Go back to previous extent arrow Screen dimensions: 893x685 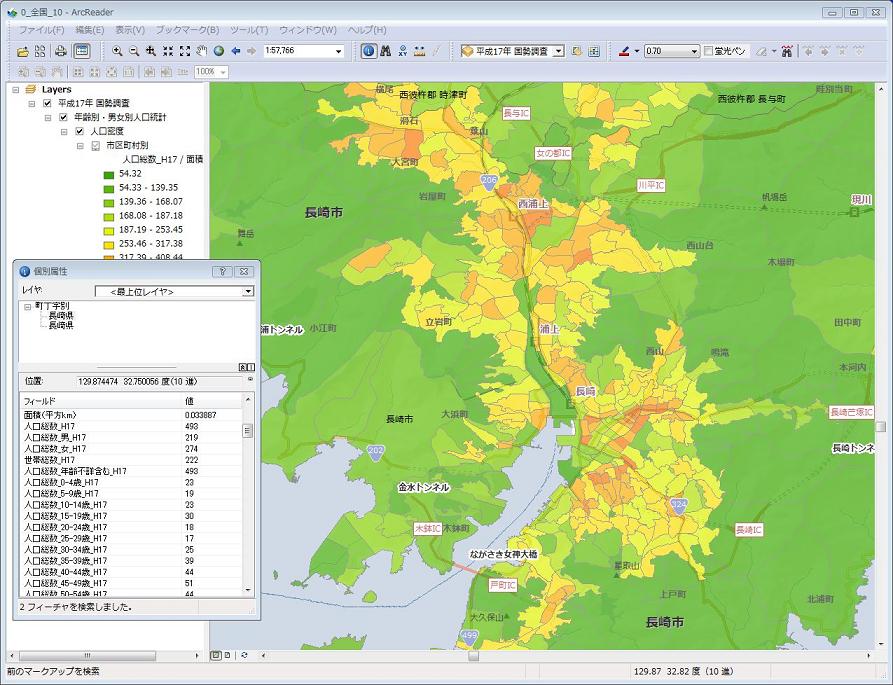tap(236, 51)
